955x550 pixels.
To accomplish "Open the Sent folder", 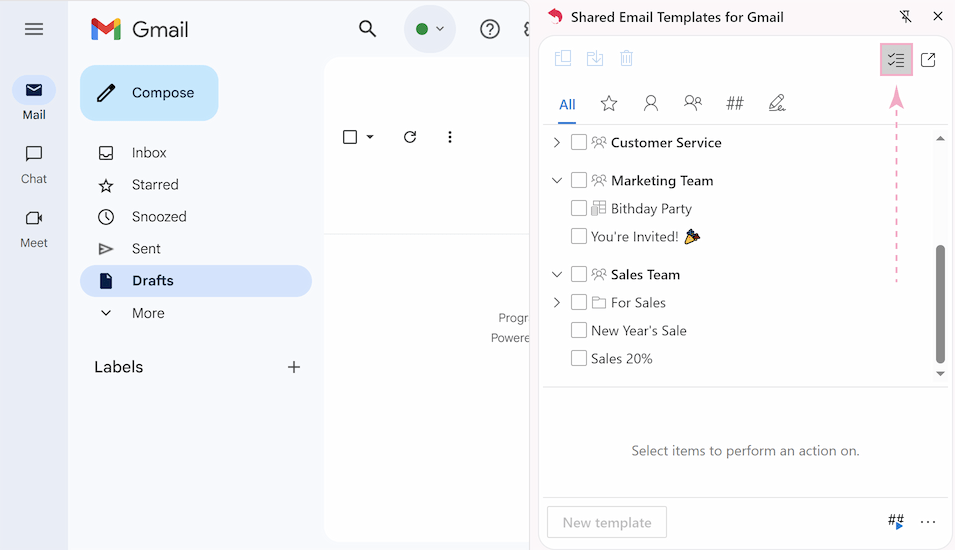I will (x=146, y=249).
